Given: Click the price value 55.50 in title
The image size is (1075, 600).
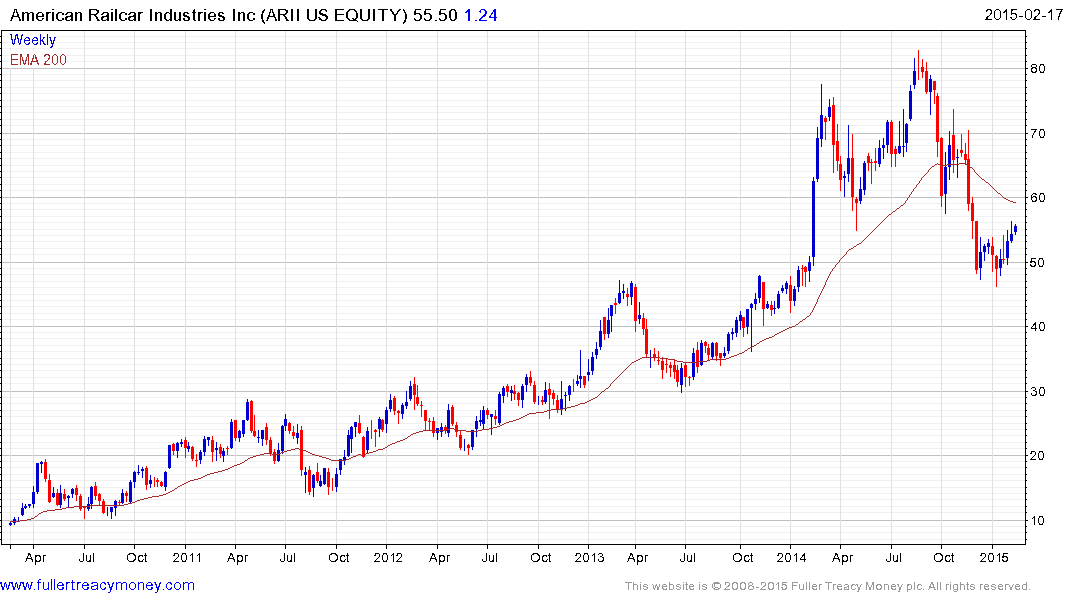Looking at the screenshot, I should (x=435, y=15).
